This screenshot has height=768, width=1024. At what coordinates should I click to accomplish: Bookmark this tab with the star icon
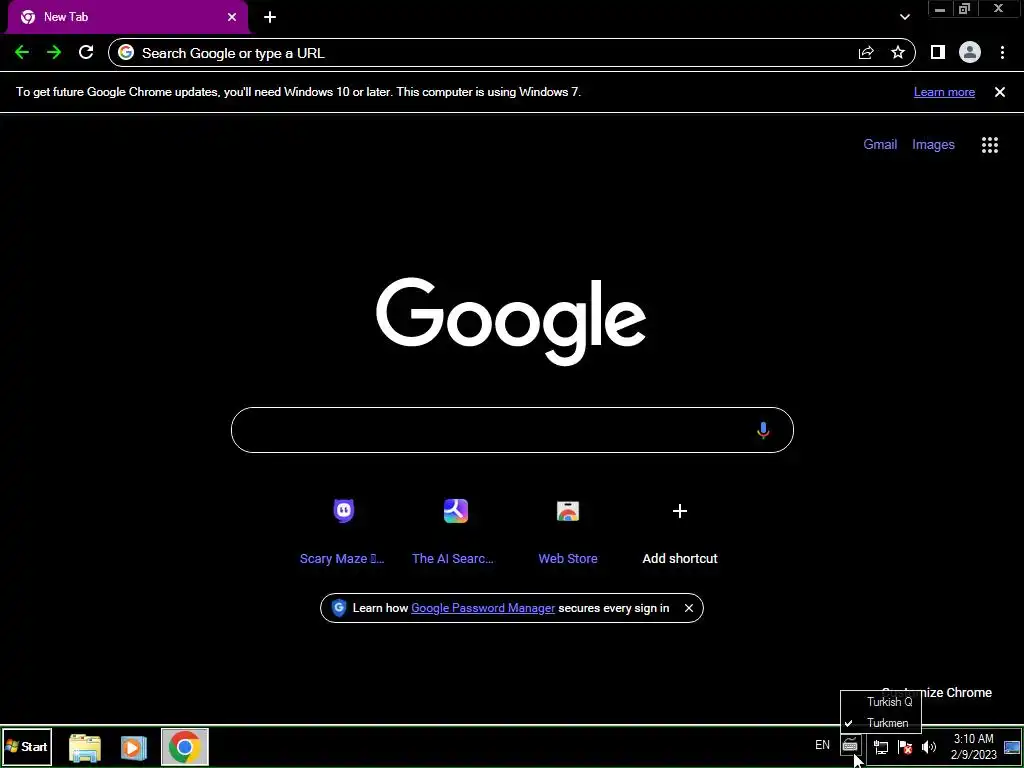(x=898, y=52)
